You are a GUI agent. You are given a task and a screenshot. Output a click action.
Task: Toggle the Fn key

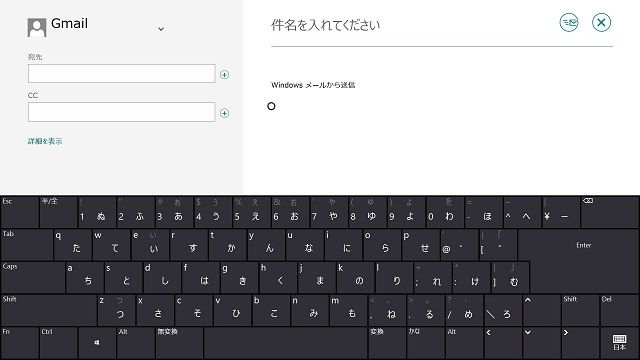pyautogui.click(x=20, y=342)
